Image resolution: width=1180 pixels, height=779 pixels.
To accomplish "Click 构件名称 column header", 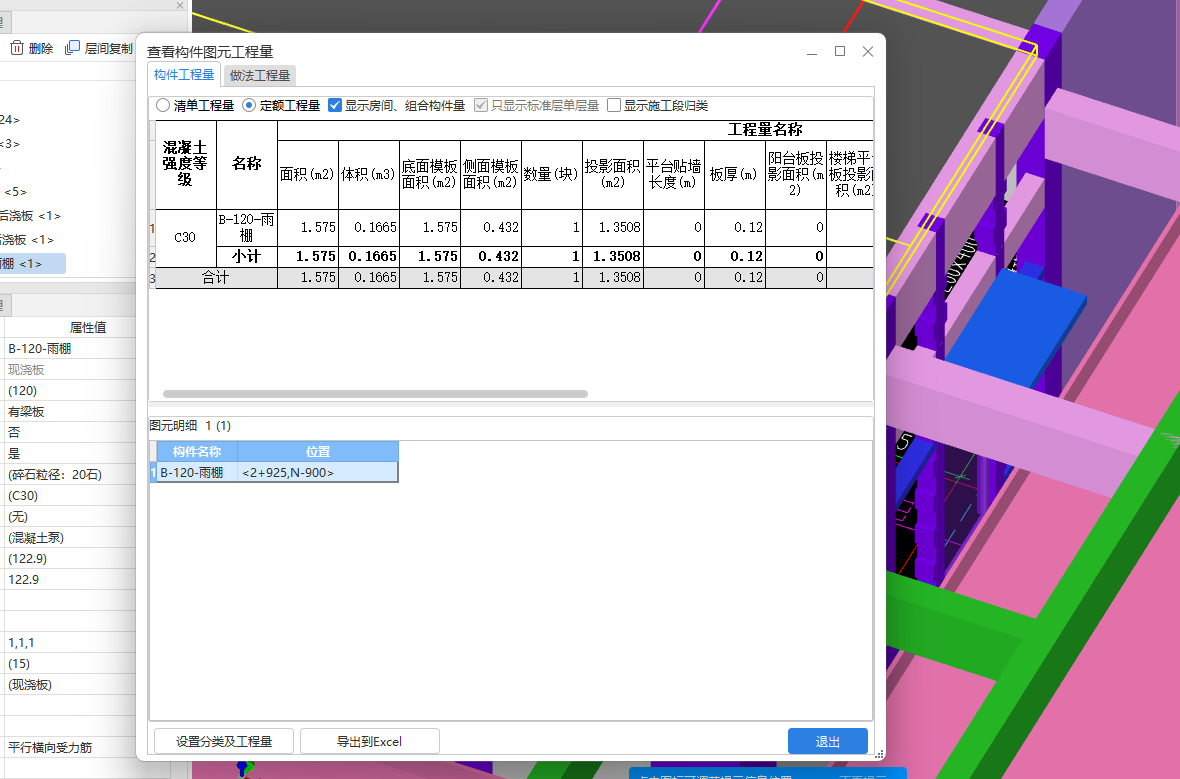I will pyautogui.click(x=196, y=452).
